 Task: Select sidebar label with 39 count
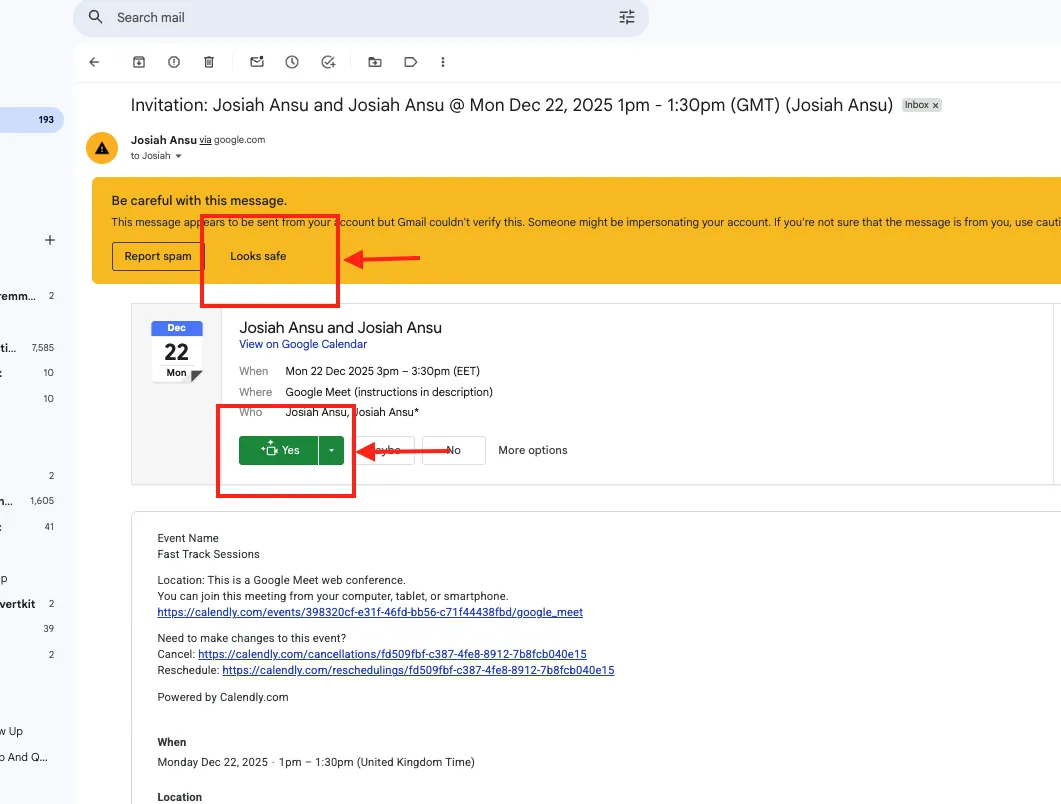(27, 629)
